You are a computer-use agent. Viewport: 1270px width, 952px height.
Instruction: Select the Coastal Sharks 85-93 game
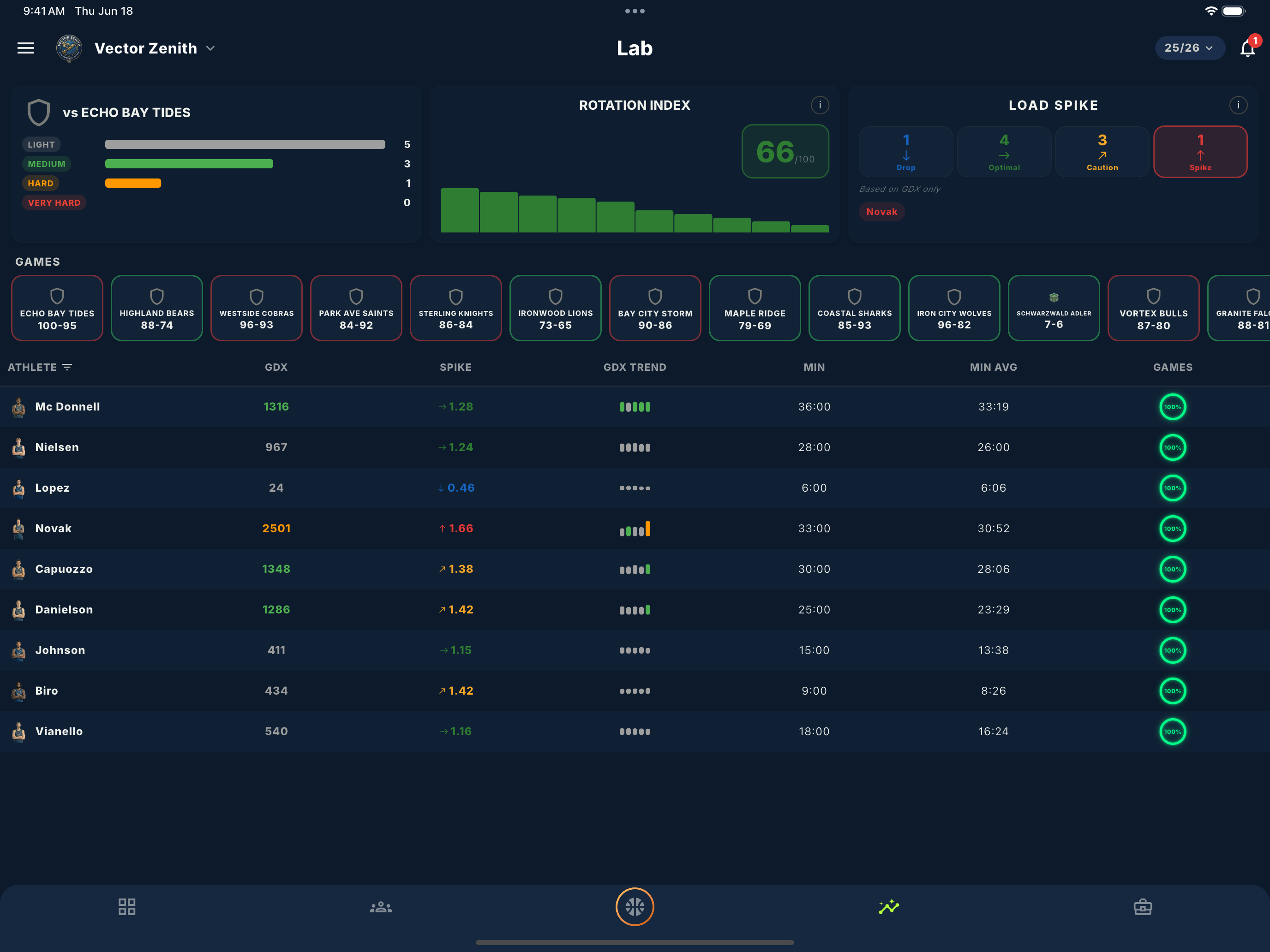855,308
